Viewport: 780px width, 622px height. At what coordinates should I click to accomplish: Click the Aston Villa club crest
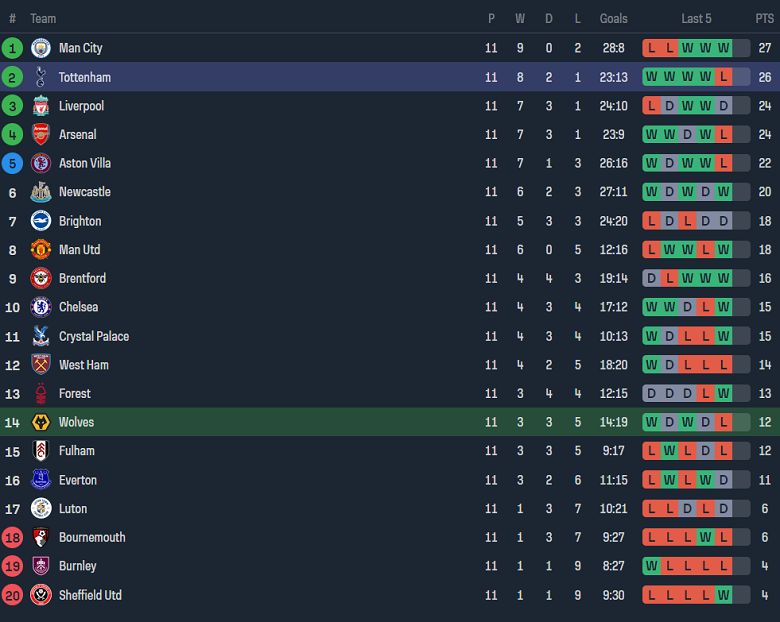41,163
